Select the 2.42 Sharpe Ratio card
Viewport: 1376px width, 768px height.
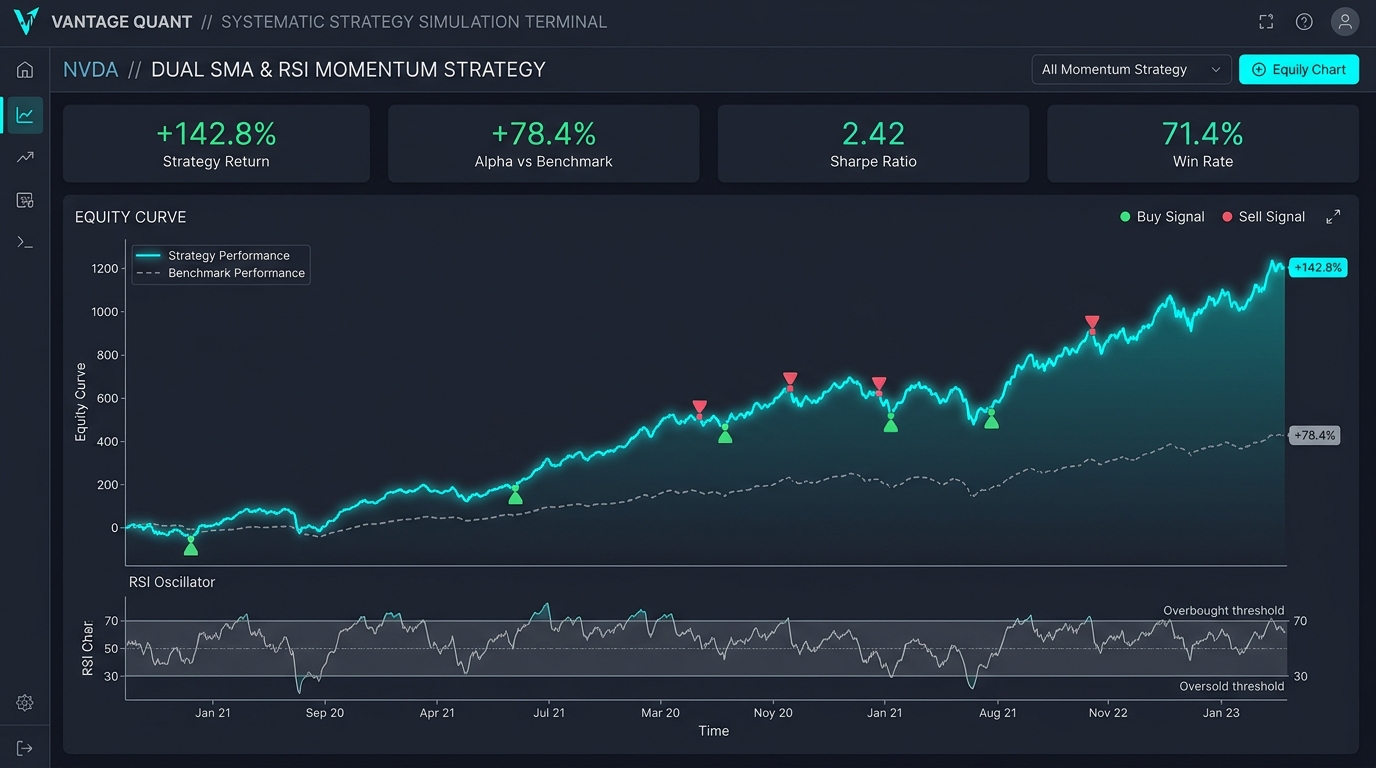point(873,144)
